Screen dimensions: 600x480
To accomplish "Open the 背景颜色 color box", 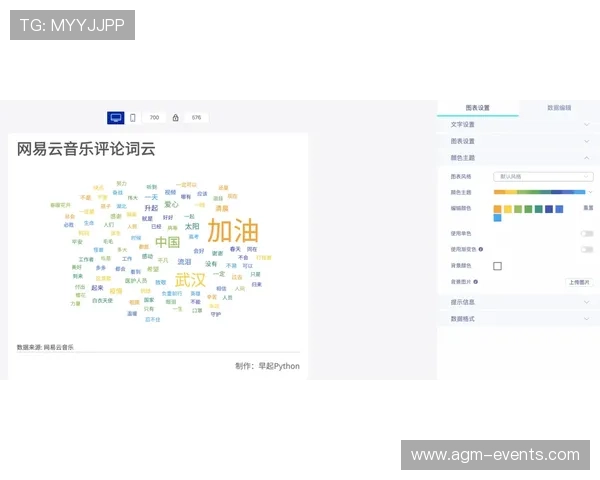I will click(497, 266).
